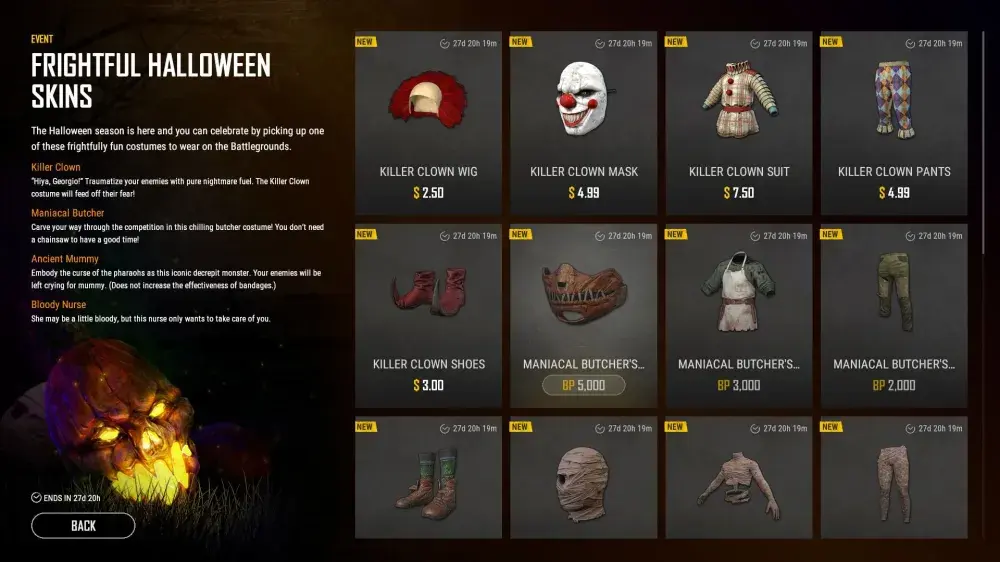Click the Maniacal Butcher description heading
The height and width of the screenshot is (562, 1000).
[68, 213]
